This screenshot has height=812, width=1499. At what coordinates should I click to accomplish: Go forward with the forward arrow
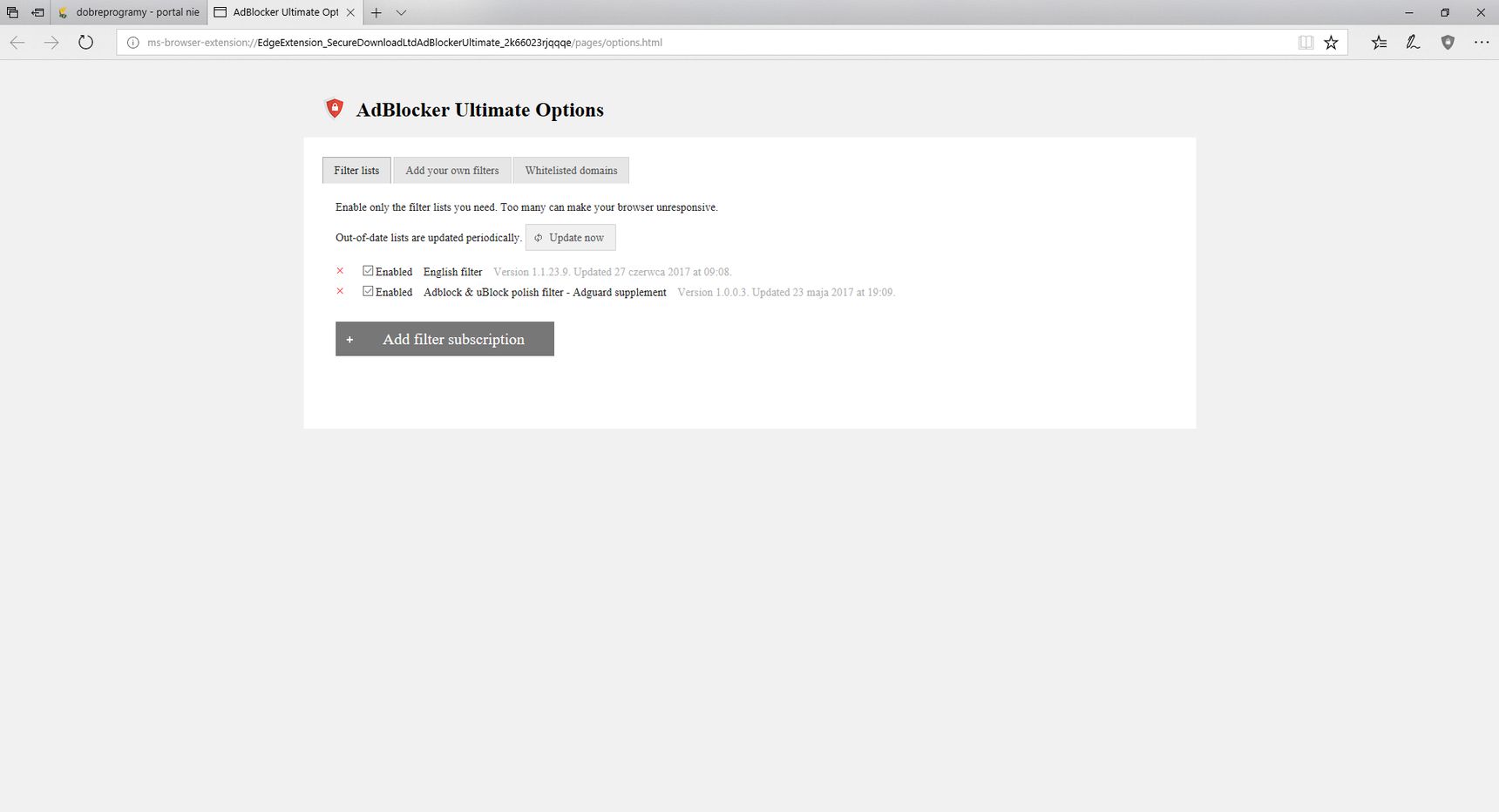(x=51, y=42)
